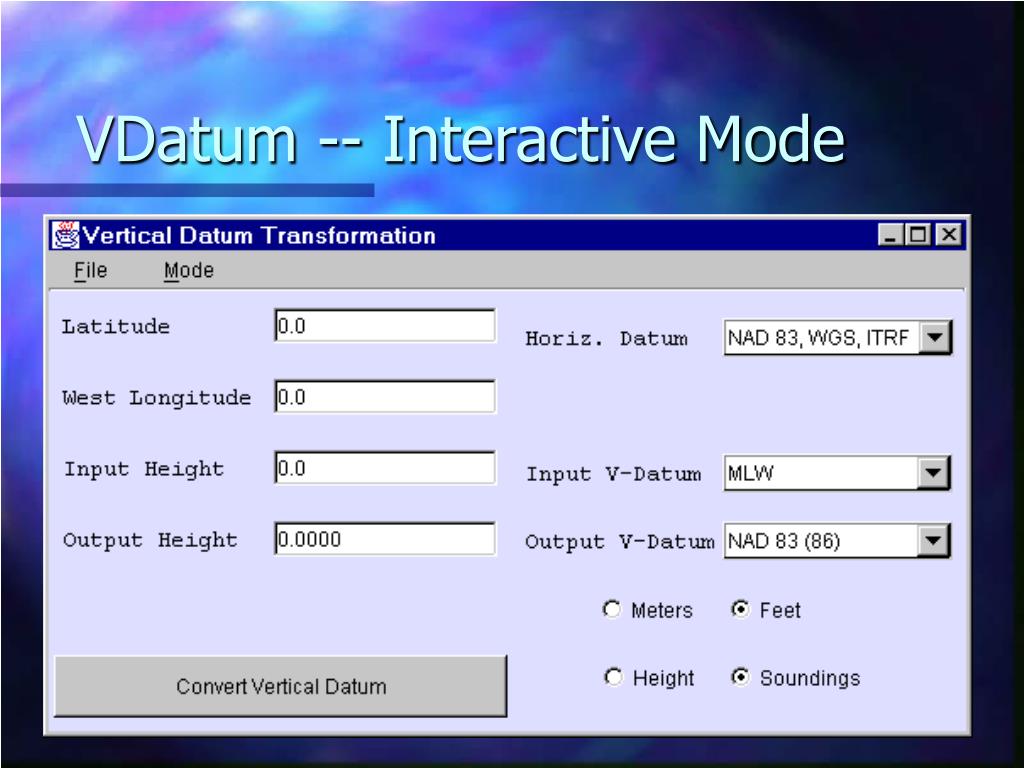Open the Mode menu
This screenshot has height=768, width=1024.
[x=189, y=270]
